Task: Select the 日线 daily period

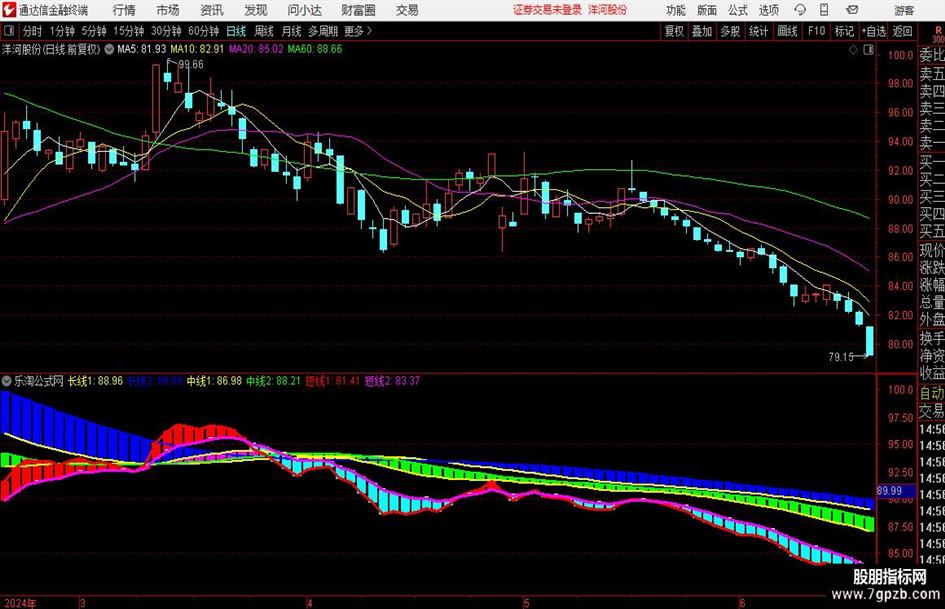Action: (x=236, y=31)
